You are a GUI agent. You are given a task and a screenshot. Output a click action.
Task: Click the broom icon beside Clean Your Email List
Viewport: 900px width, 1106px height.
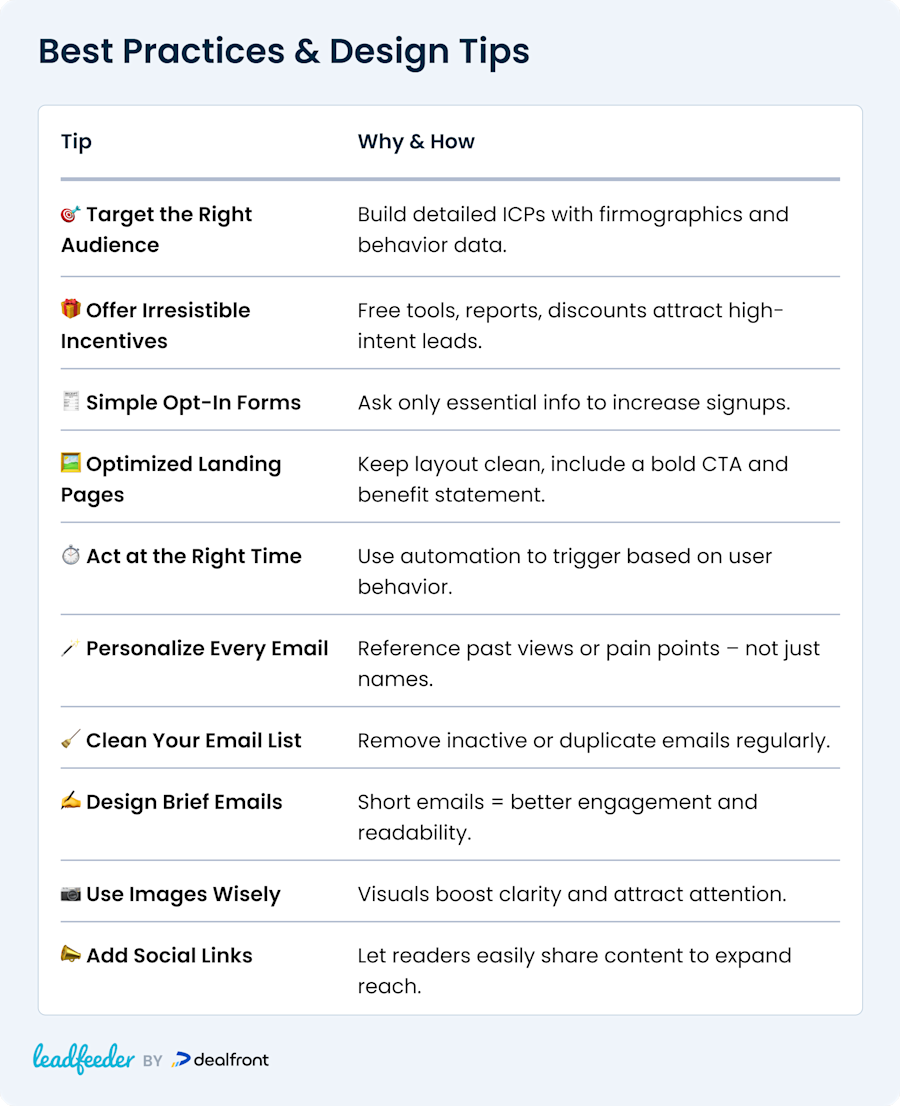point(71,739)
